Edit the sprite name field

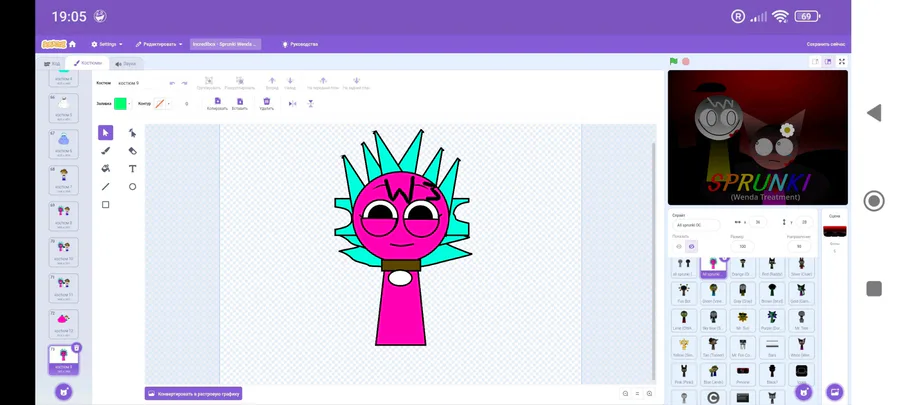pos(697,225)
